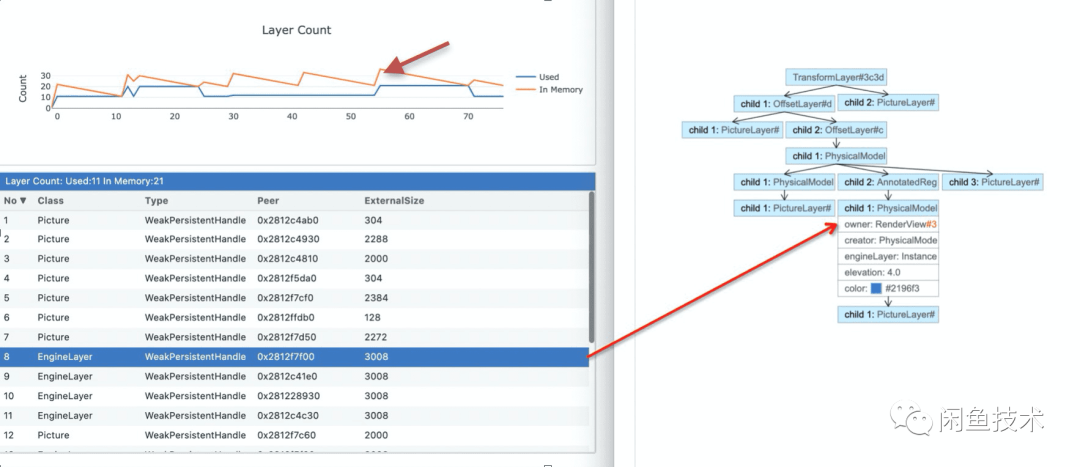
Task: Select the child 2: PictureLayer# node
Action: pos(889,103)
